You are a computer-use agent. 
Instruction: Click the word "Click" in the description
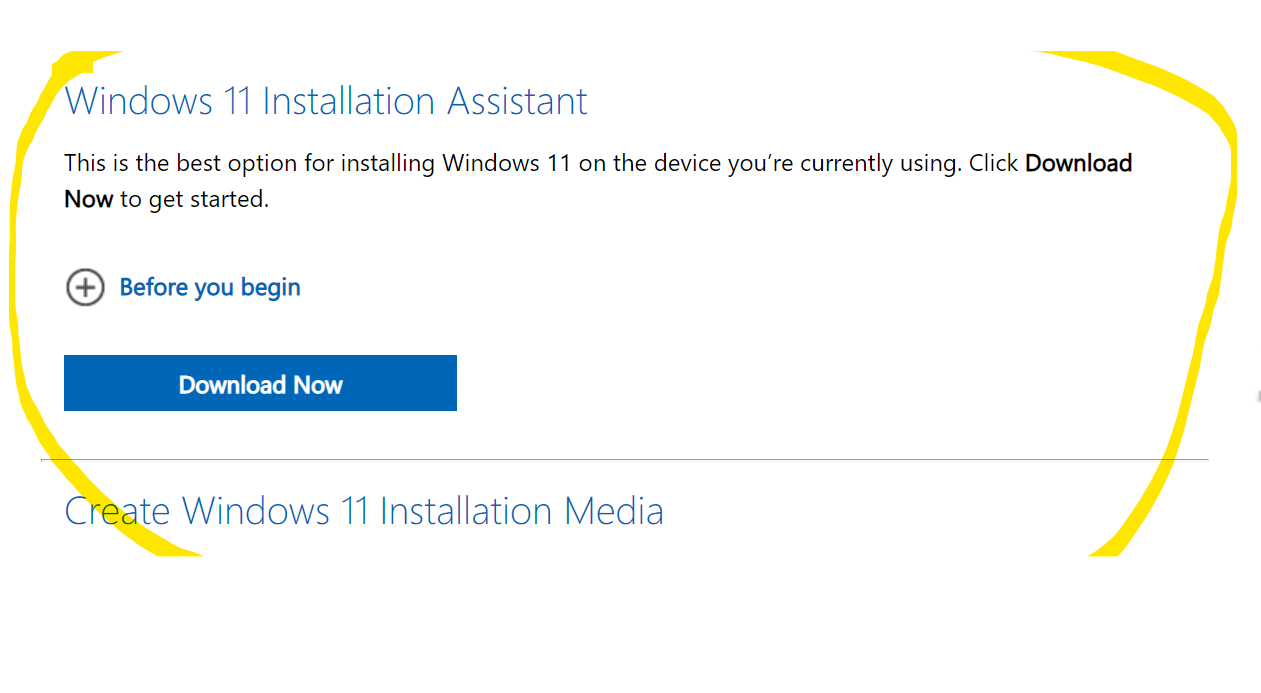(994, 163)
